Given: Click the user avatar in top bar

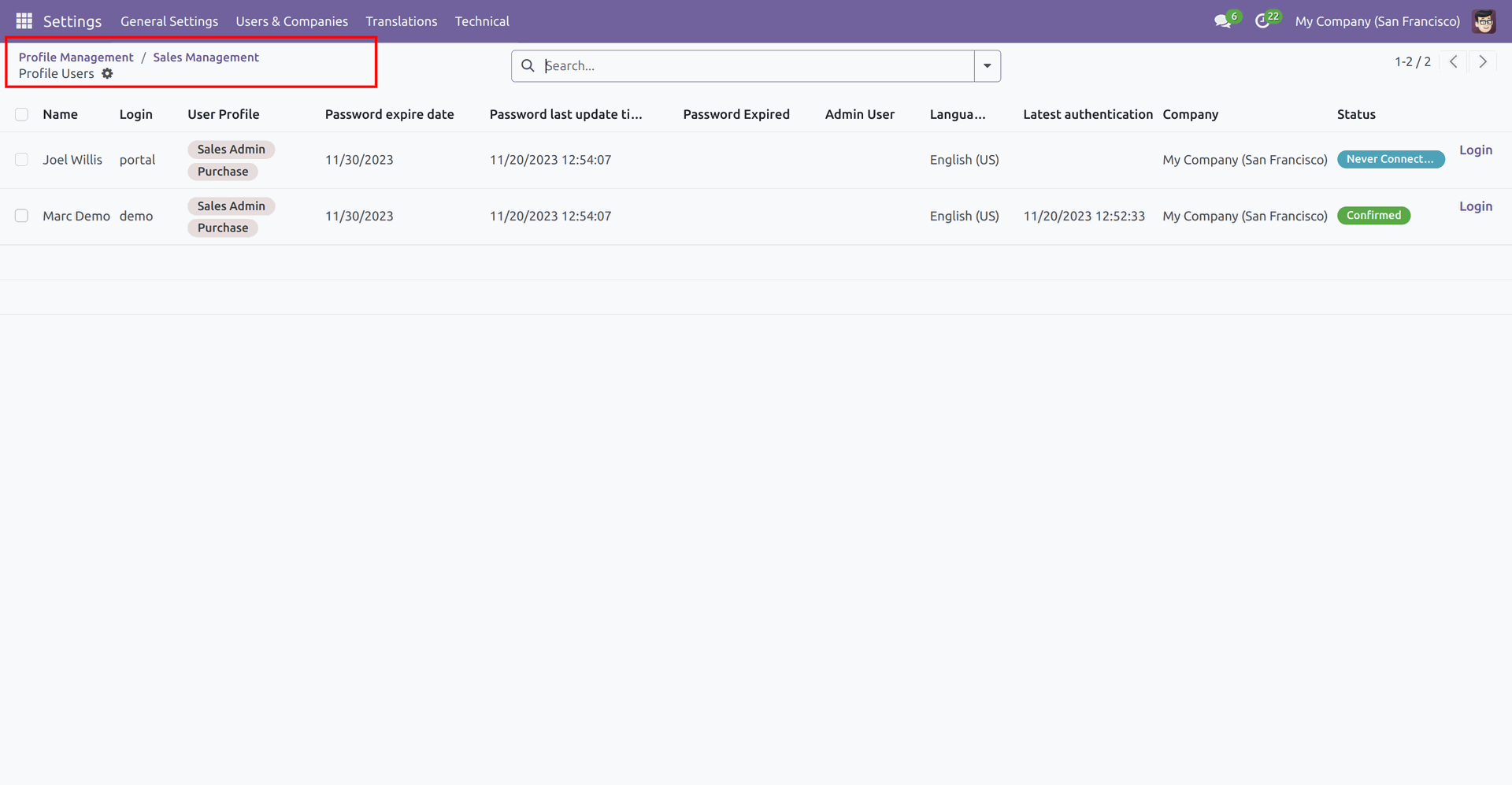Looking at the screenshot, I should pyautogui.click(x=1484, y=21).
